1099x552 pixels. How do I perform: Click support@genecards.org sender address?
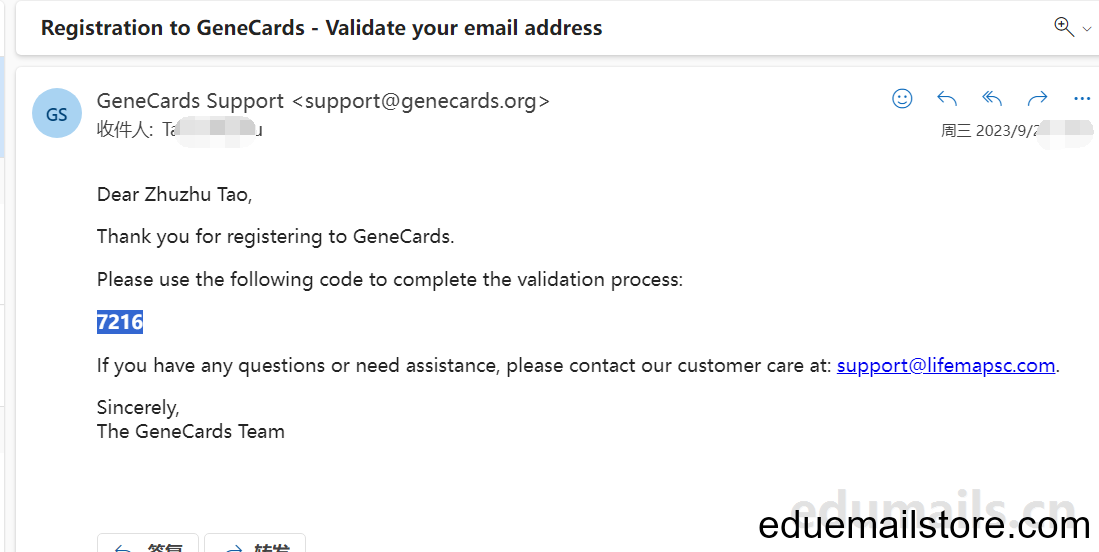(x=421, y=101)
